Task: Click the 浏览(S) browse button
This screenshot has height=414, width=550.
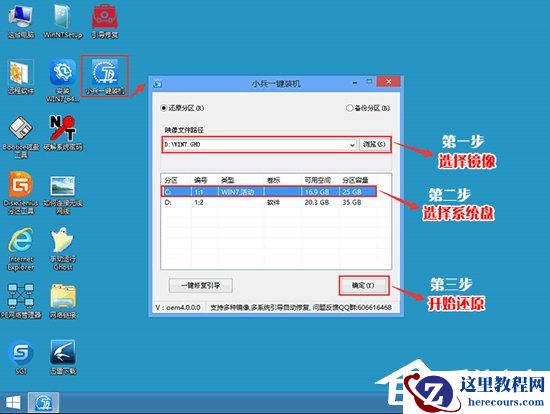Action: coord(374,145)
